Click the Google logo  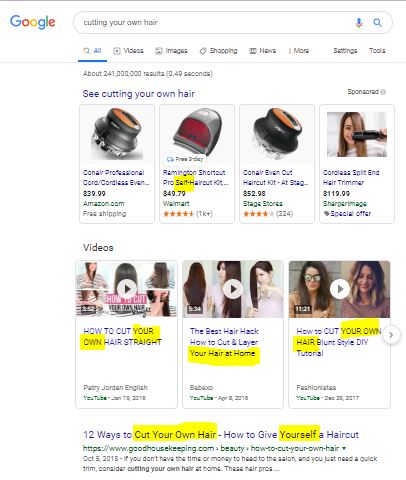33,22
